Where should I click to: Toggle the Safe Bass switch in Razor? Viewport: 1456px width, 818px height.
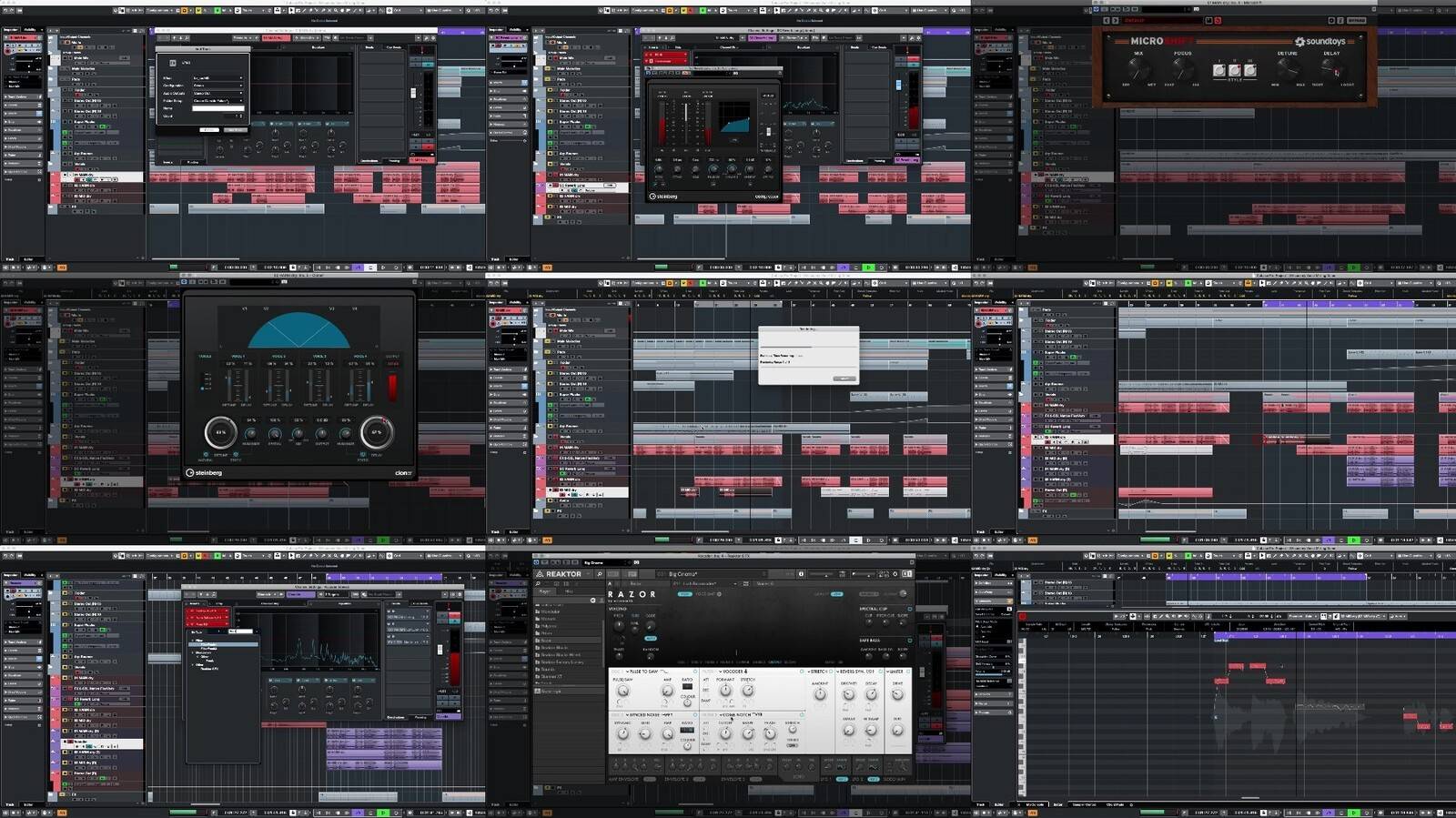pos(910,641)
